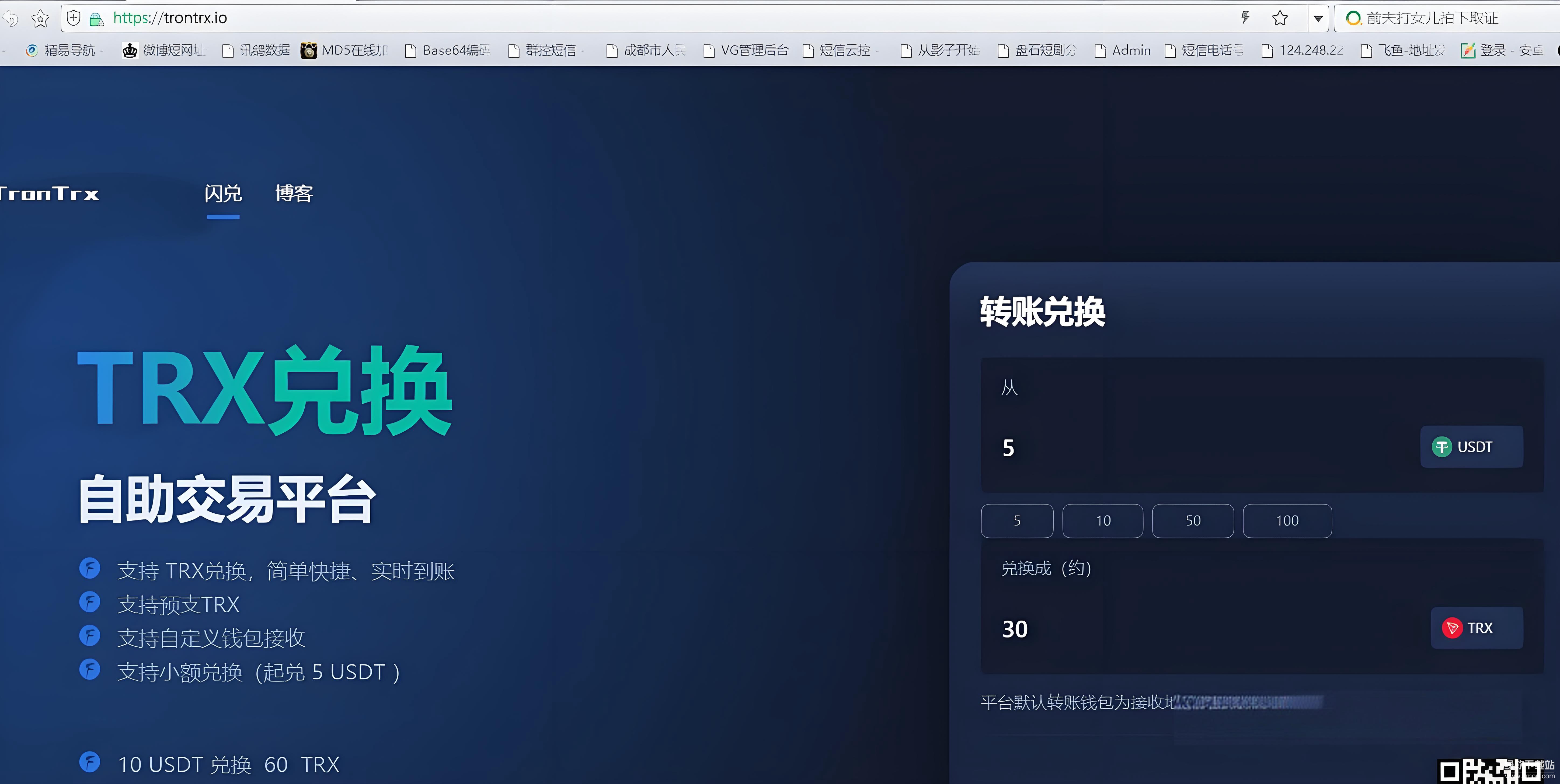Click bullet icon beside 支持预支TRX
Viewport: 1560px width, 784px height.
[90, 602]
